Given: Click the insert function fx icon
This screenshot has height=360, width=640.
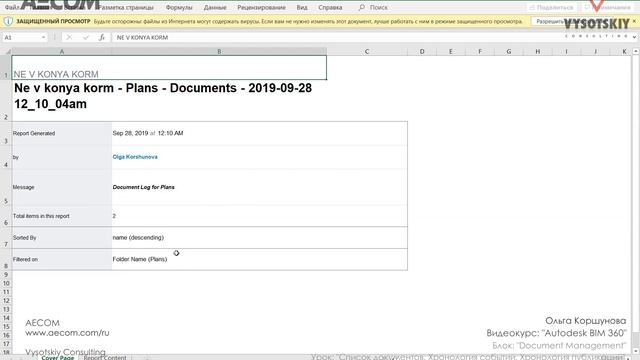Looking at the screenshot, I should pyautogui.click(x=102, y=37).
